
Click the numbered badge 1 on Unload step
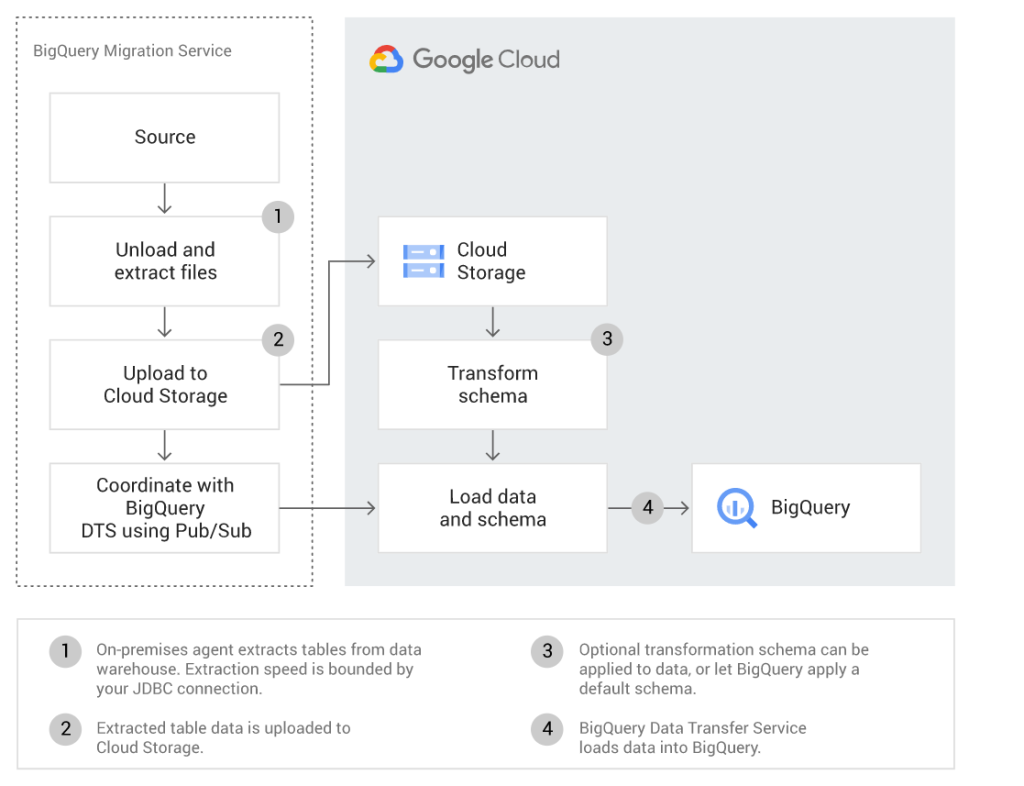278,217
